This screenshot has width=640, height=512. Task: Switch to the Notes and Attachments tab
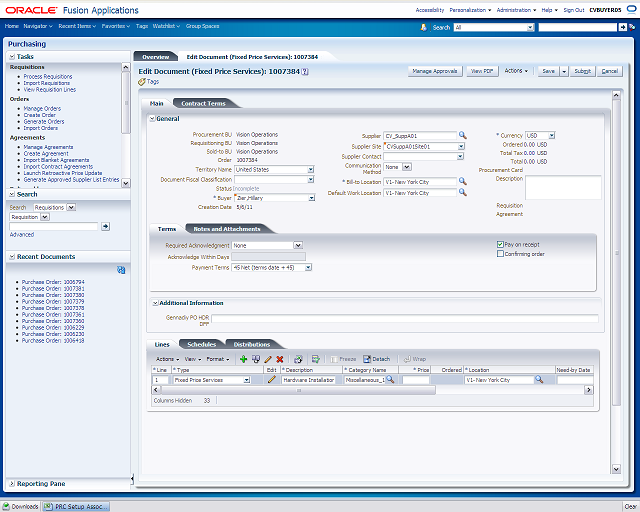pyautogui.click(x=227, y=229)
